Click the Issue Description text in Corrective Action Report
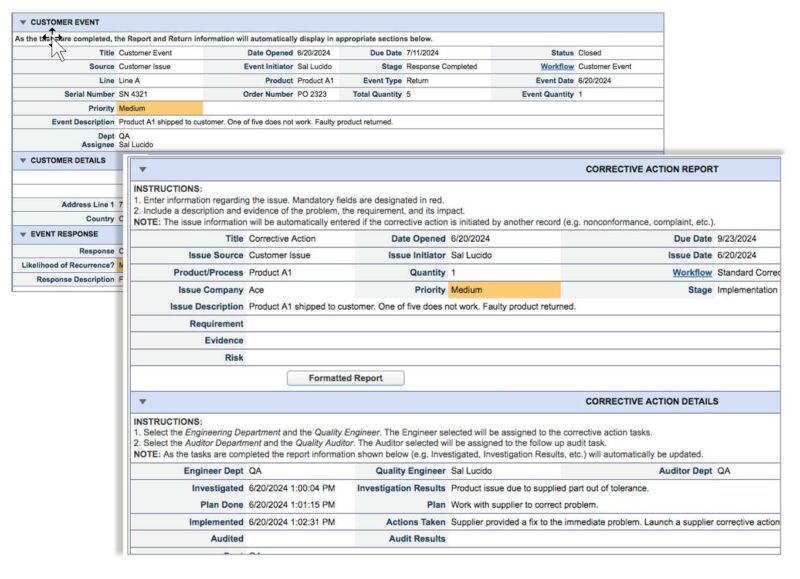800x579 pixels. (412, 307)
